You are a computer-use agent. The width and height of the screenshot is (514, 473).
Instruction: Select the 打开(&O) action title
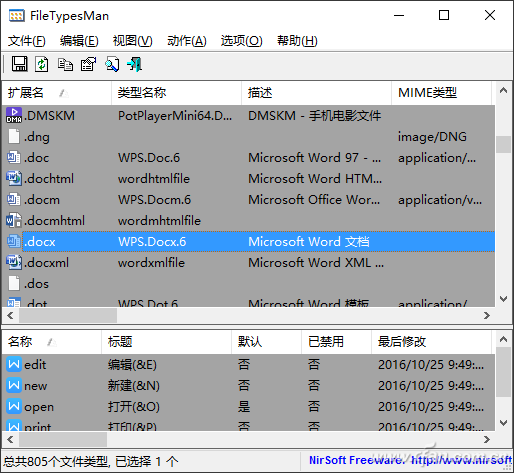click(x=133, y=406)
